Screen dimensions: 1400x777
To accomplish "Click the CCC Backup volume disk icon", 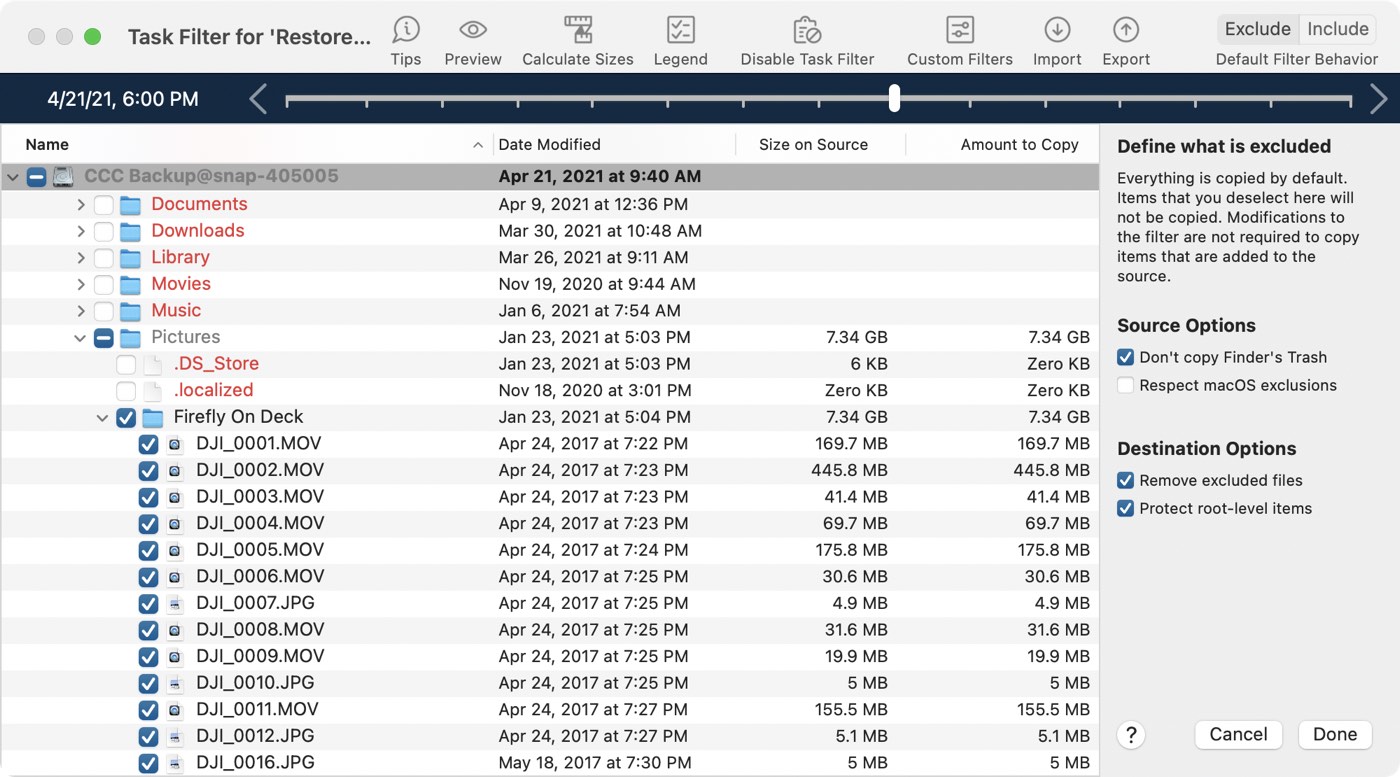I will (x=64, y=177).
